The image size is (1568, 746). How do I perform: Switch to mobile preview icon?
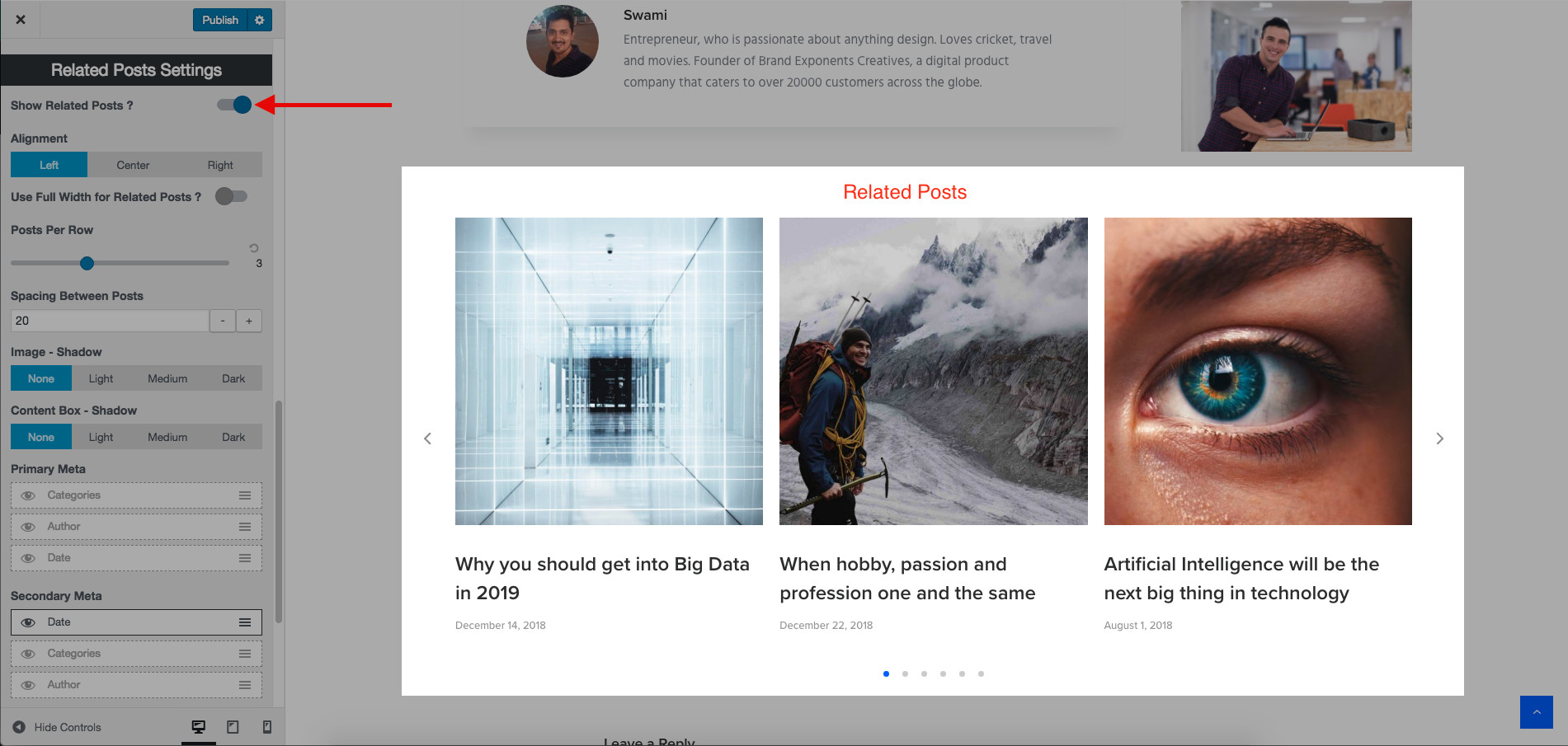tap(266, 727)
